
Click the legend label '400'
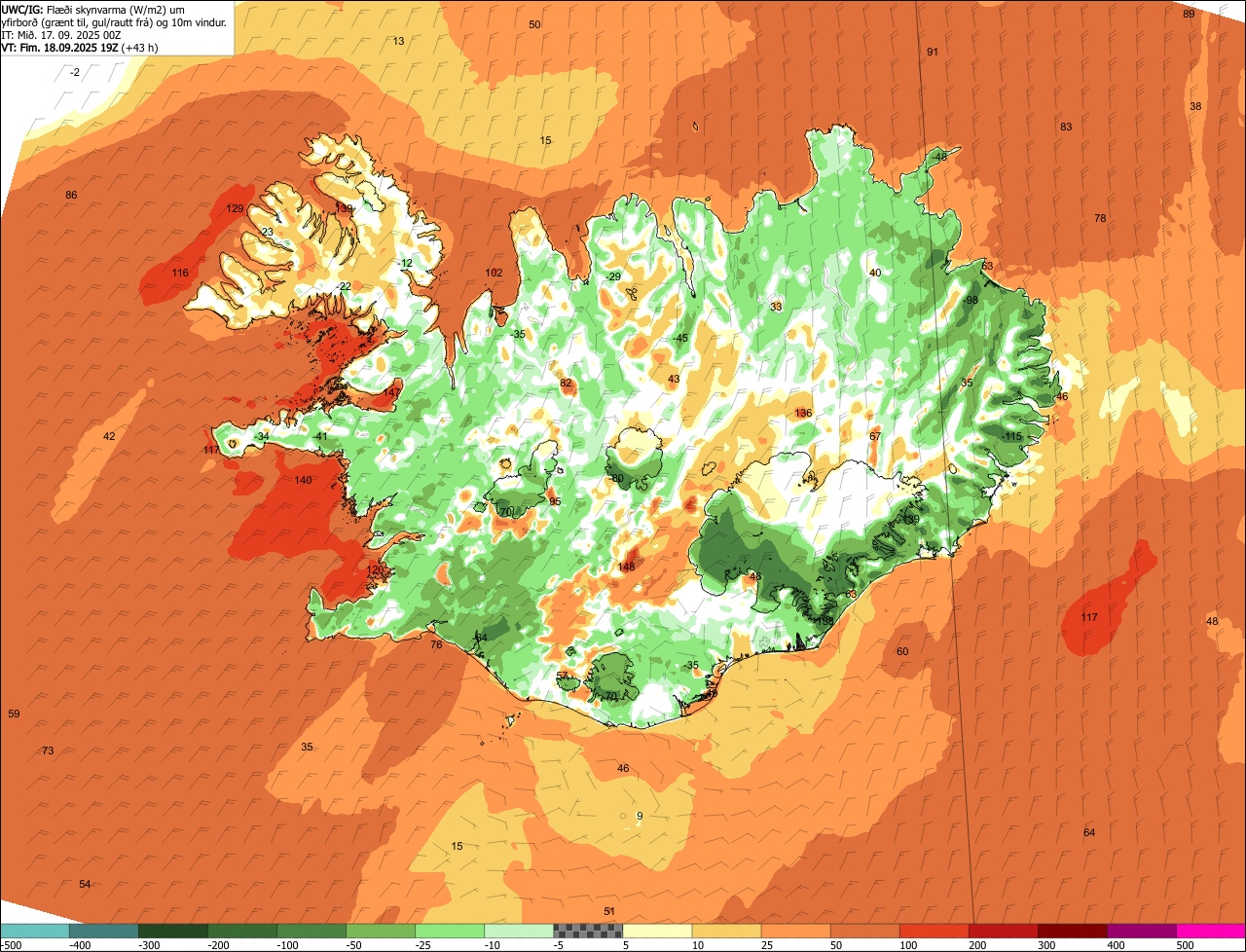(x=1117, y=945)
